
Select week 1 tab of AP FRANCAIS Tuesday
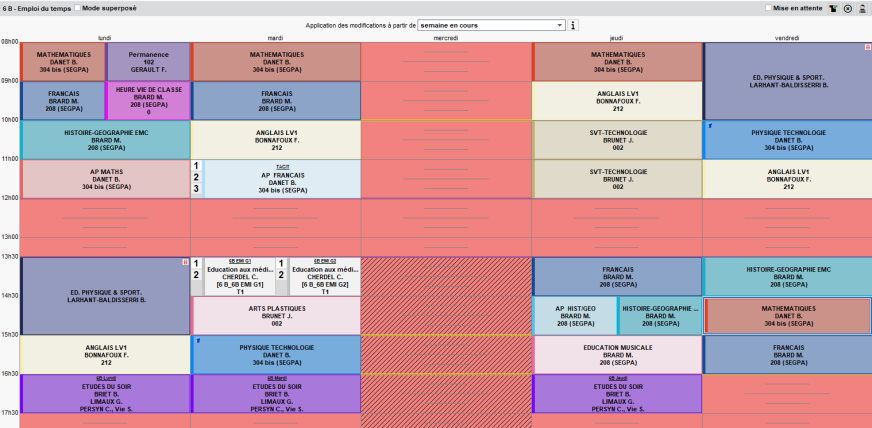(x=196, y=166)
